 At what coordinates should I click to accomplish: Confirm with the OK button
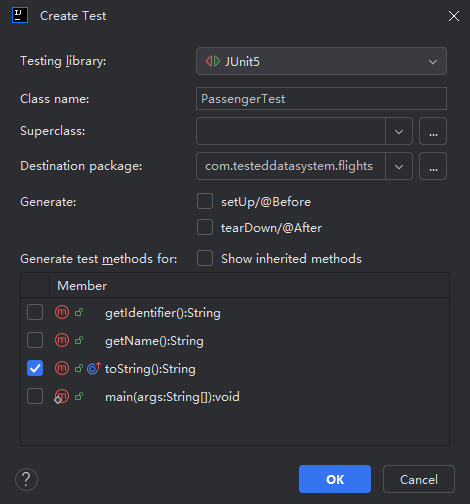click(x=335, y=479)
